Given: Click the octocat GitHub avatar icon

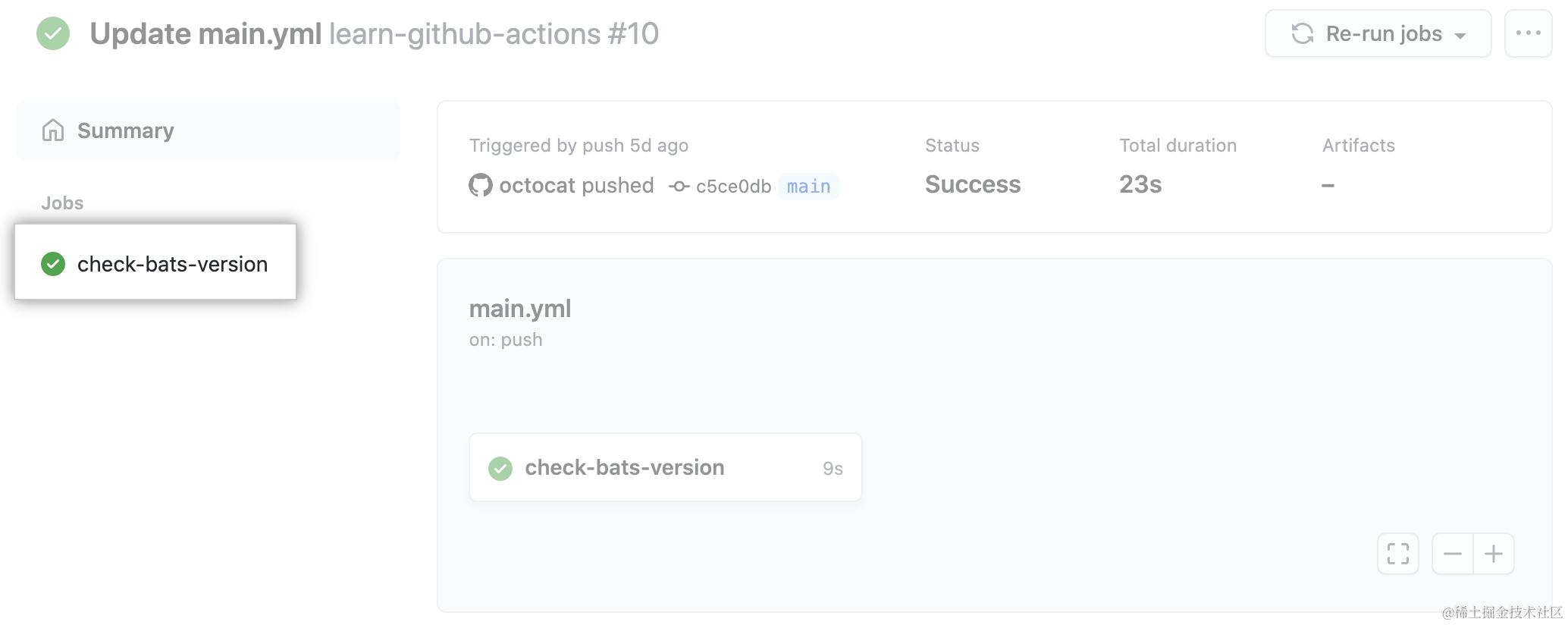Looking at the screenshot, I should [x=480, y=185].
